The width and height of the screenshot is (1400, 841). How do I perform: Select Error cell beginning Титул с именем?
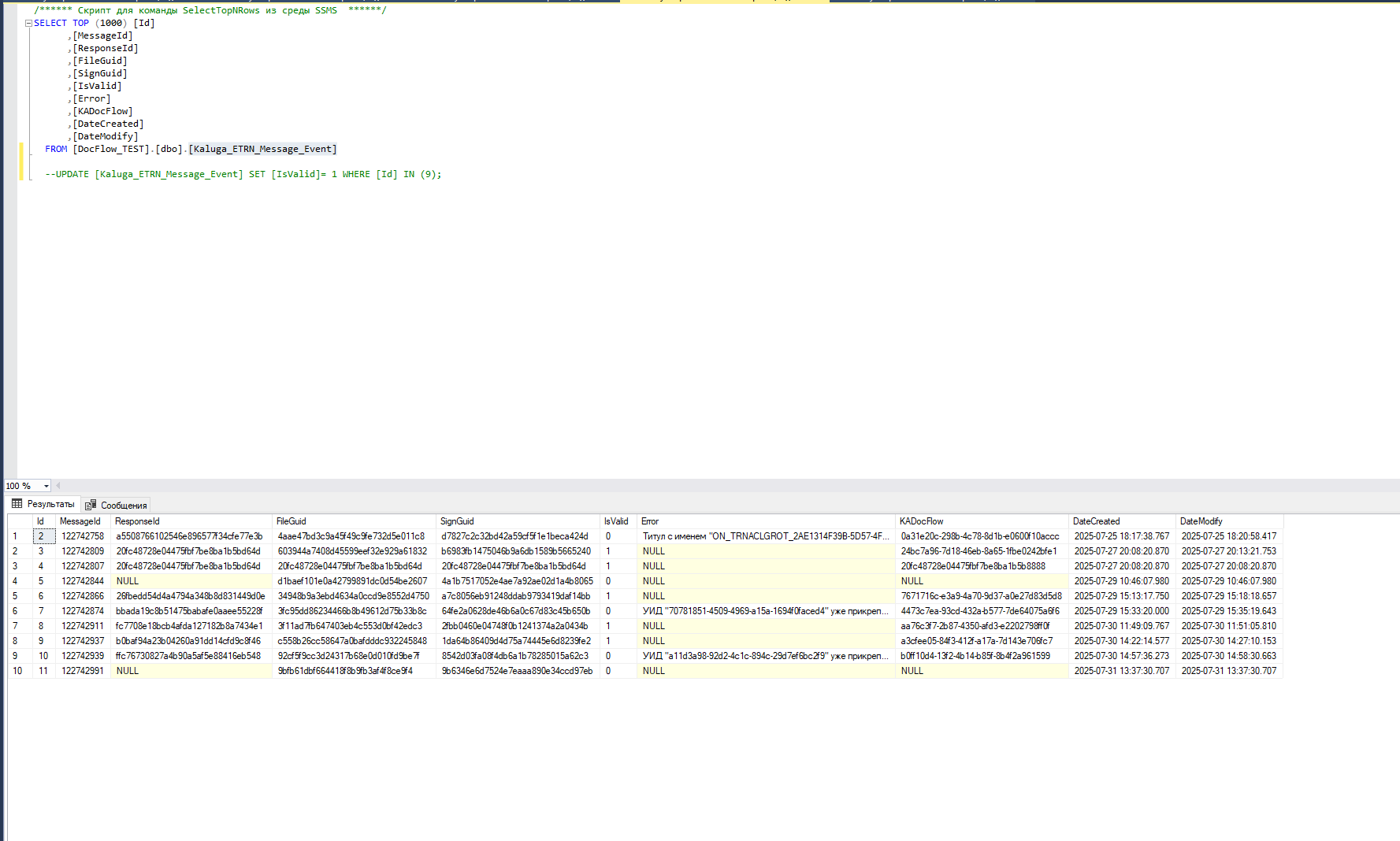pos(766,536)
